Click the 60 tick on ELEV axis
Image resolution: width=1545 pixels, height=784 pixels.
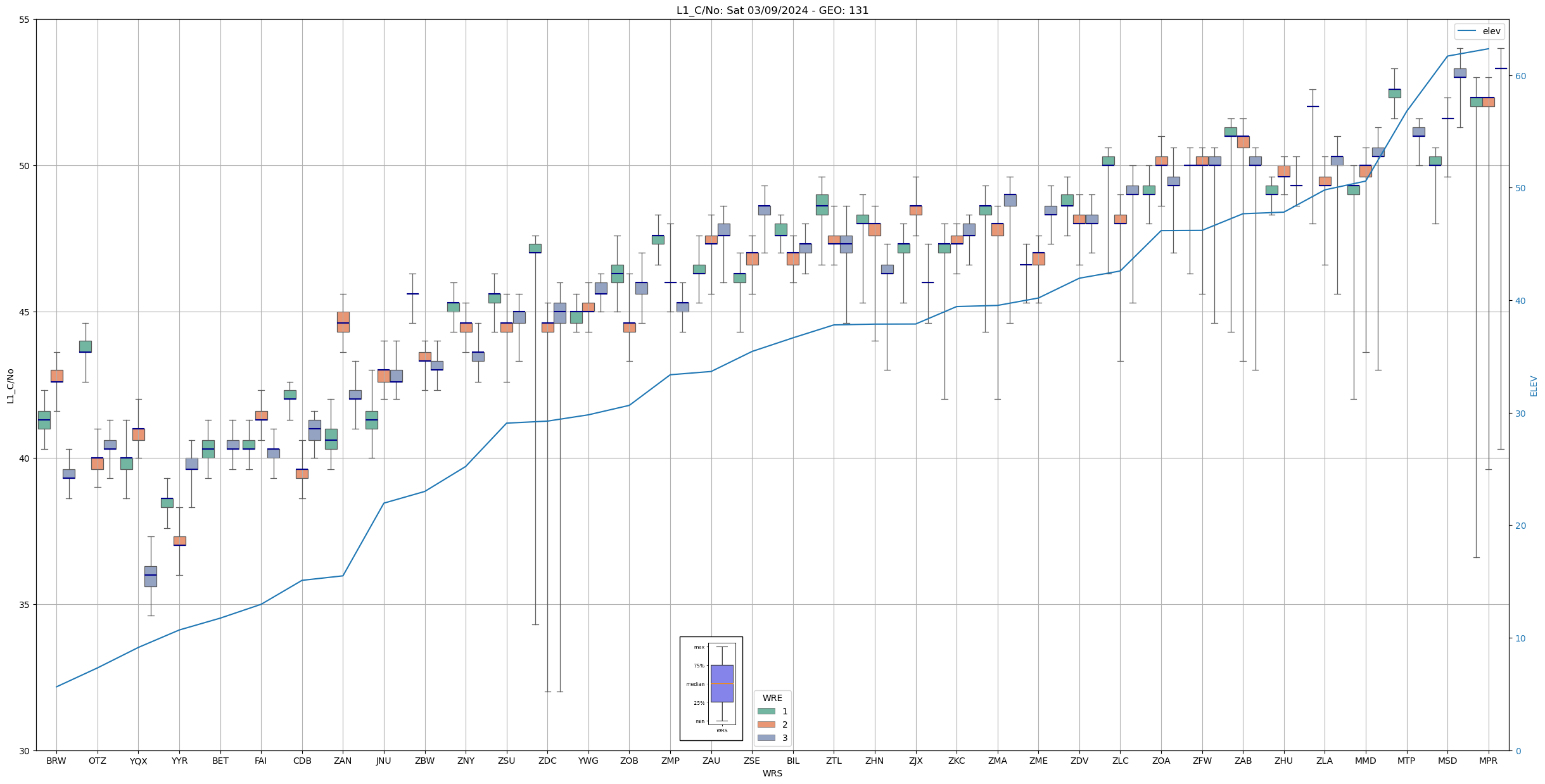tap(1520, 76)
